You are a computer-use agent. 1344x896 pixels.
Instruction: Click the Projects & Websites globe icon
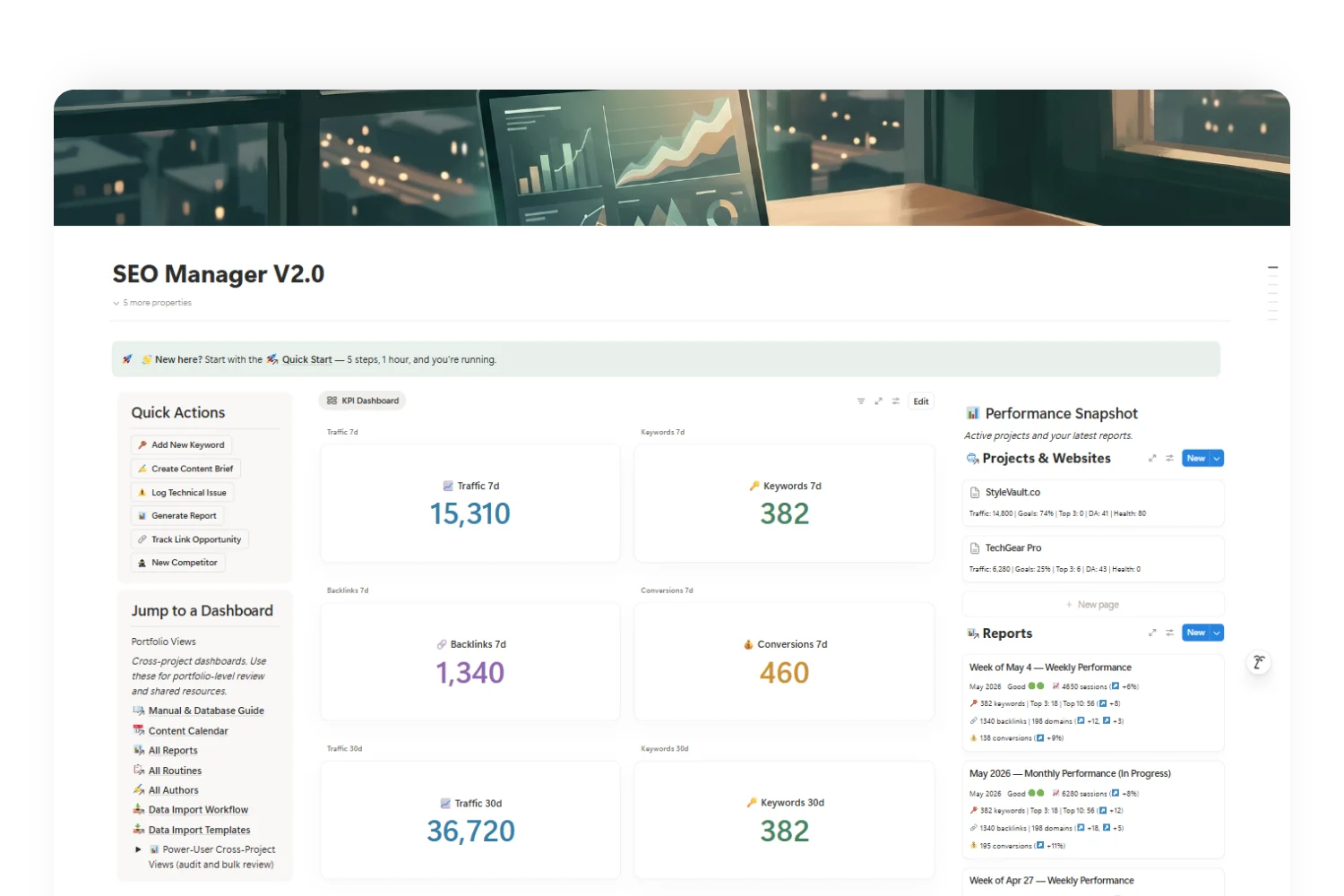972,459
